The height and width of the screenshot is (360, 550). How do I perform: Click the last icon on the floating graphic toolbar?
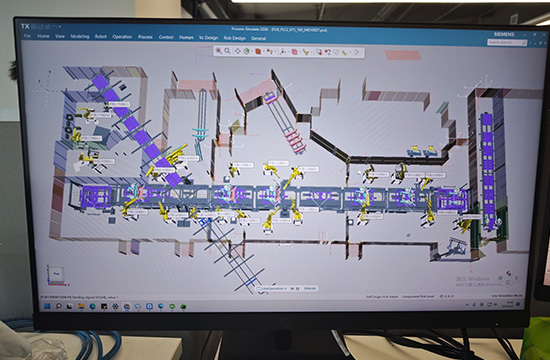[x=356, y=53]
